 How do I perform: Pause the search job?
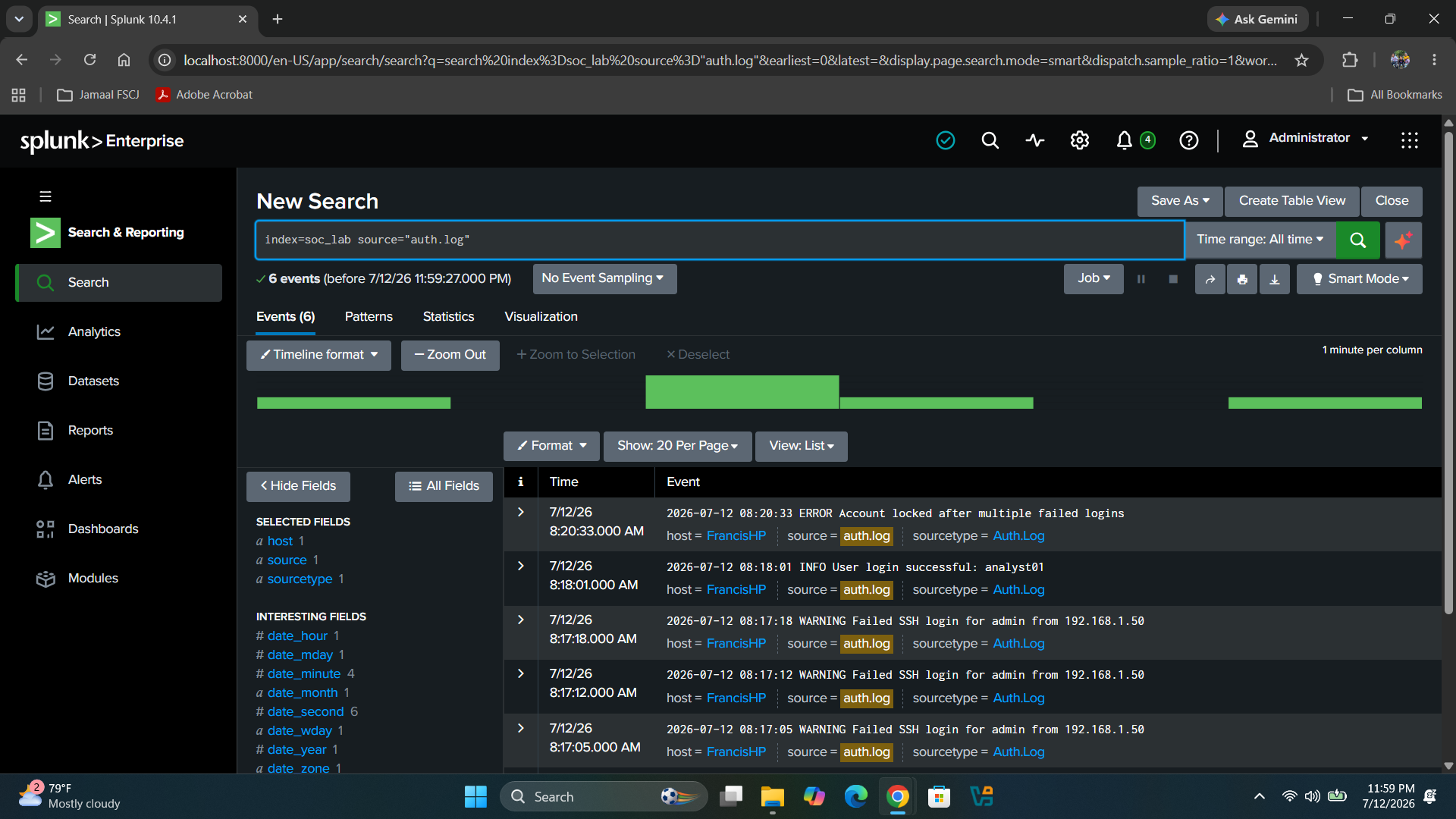(1141, 279)
